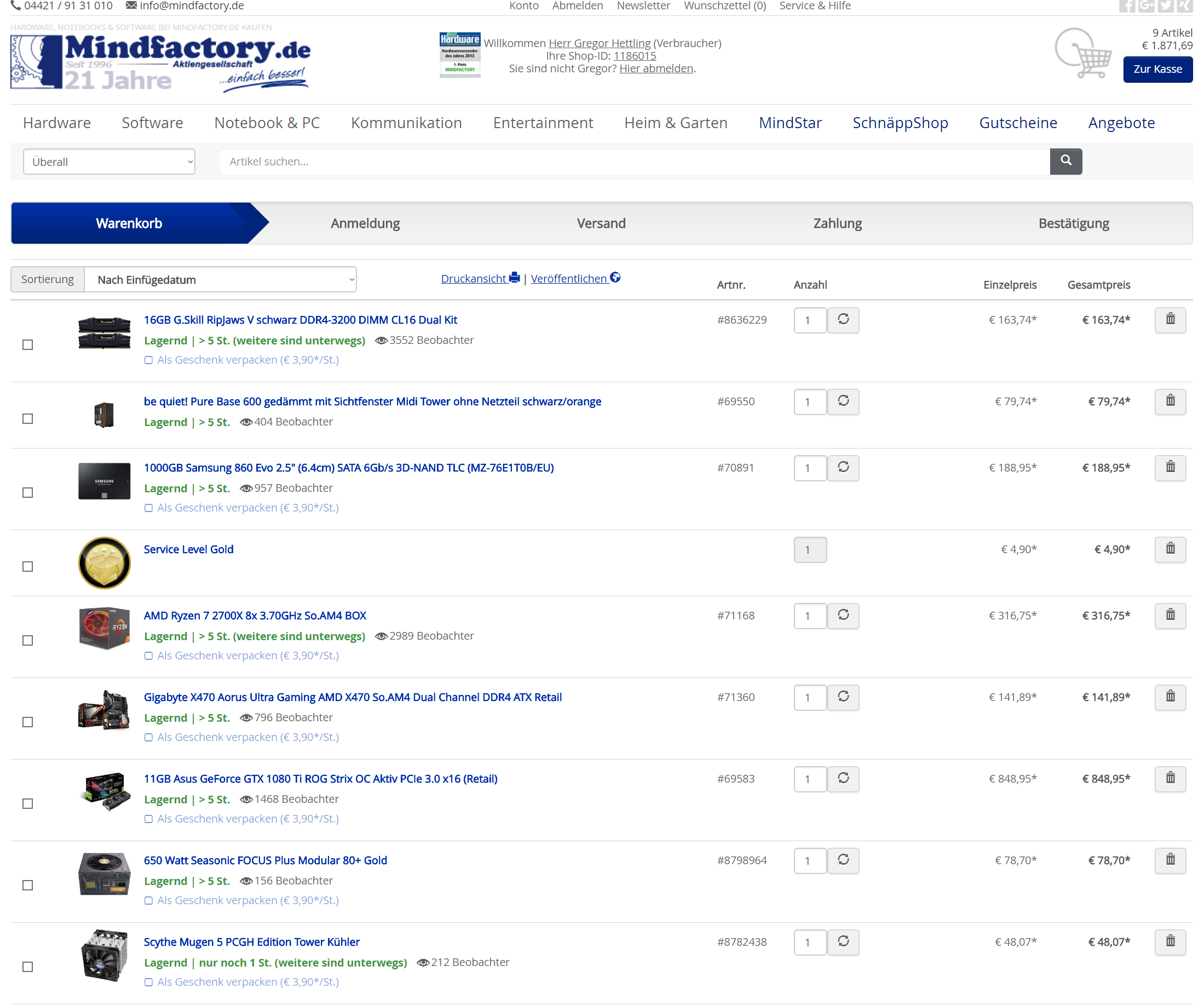The image size is (1204, 1006).
Task: Refresh quantity for Gigabyte X470 Aorus
Action: click(x=843, y=697)
